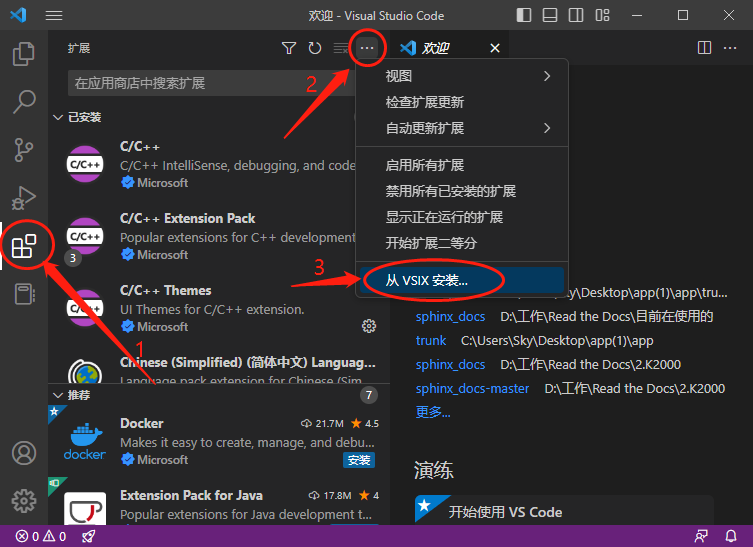Select the Chinese (Simplified) language pack entry
The image size is (753, 547).
pyautogui.click(x=219, y=366)
